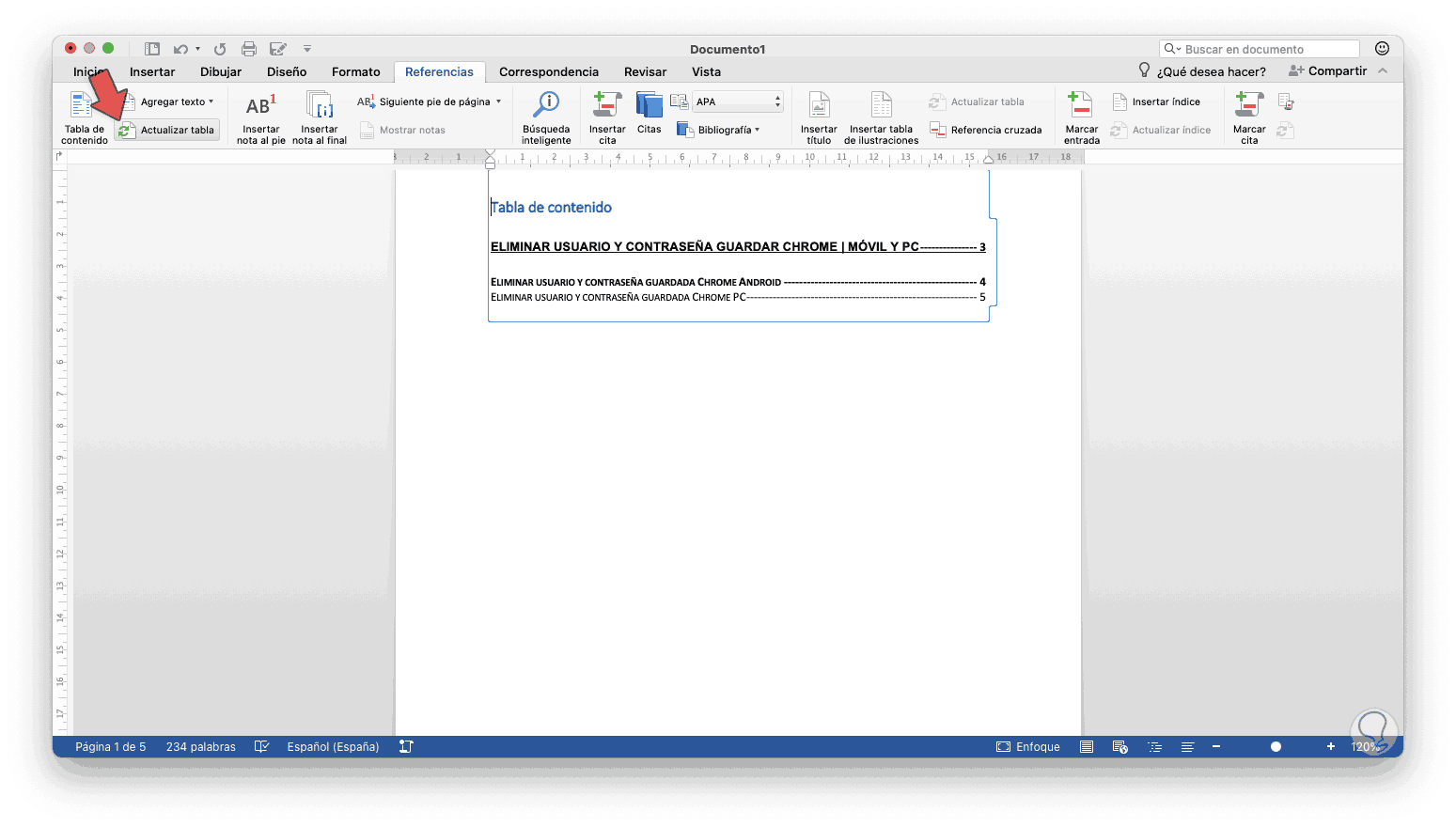Viewport: 1456px width, 827px height.
Task: Click the zoom slider handle
Action: tap(1276, 747)
